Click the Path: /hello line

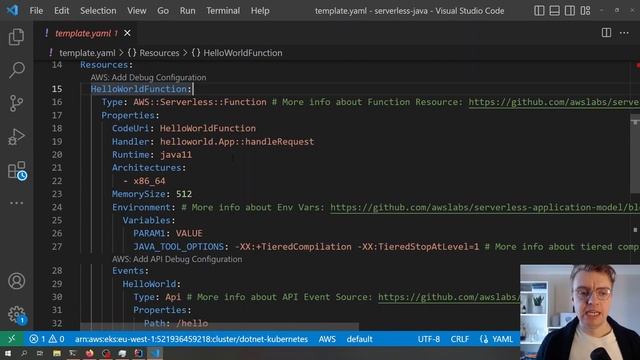coord(176,323)
